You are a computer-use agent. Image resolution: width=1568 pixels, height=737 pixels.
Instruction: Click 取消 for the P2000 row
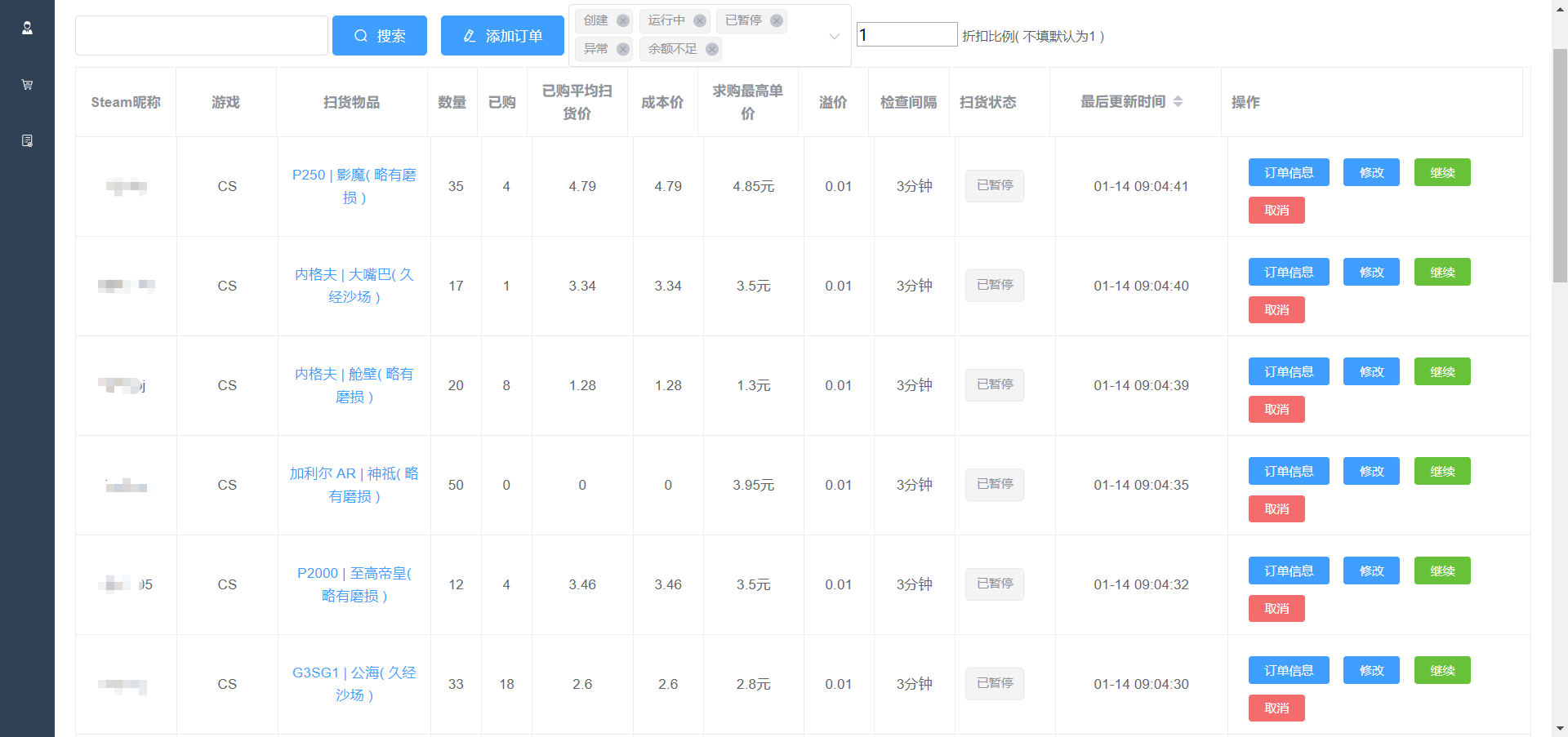(1276, 608)
